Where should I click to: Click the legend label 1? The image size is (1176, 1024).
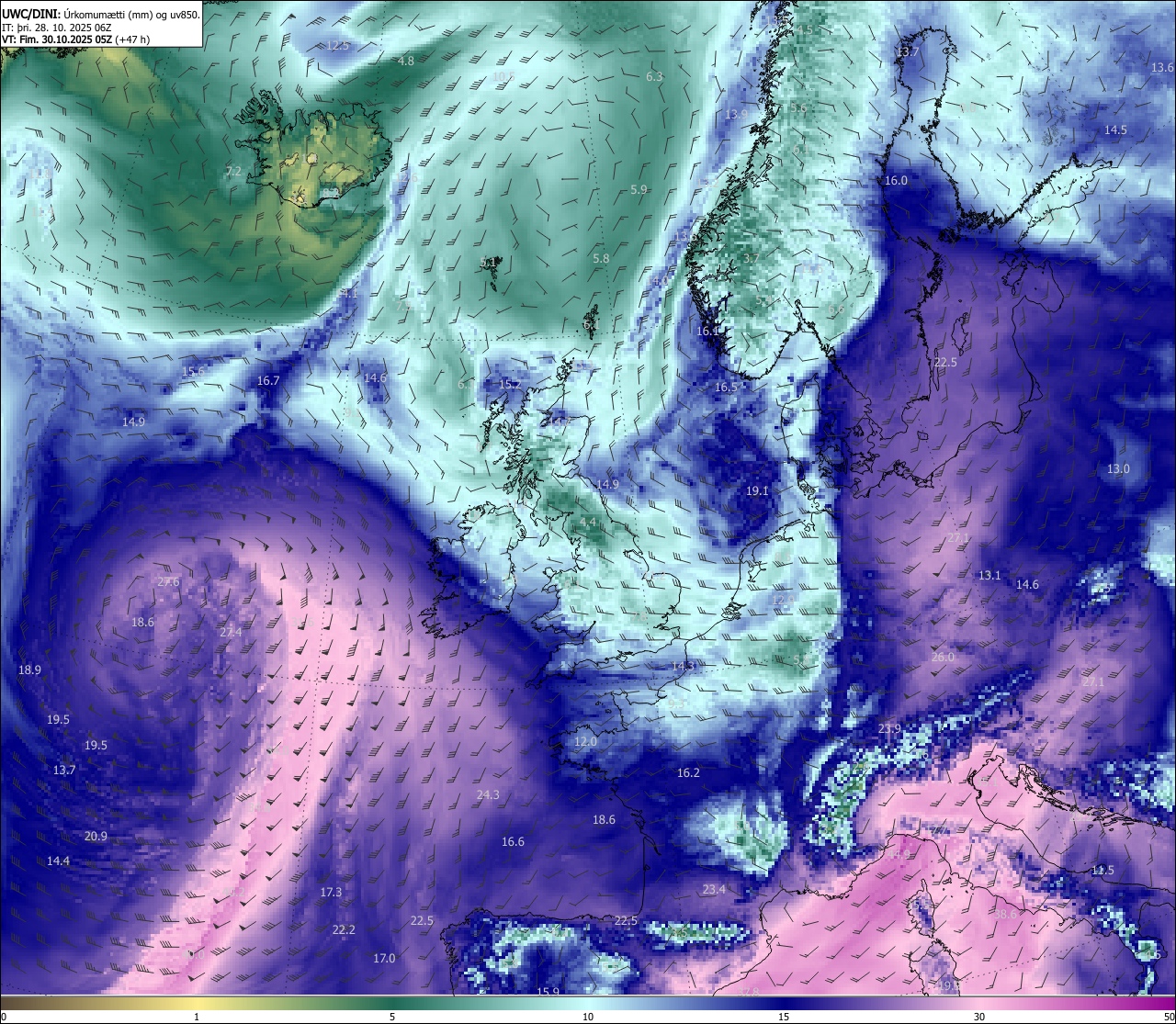[x=197, y=1017]
